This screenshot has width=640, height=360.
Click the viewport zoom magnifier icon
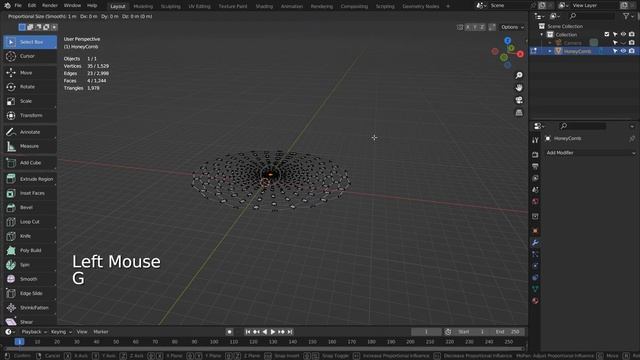point(519,76)
